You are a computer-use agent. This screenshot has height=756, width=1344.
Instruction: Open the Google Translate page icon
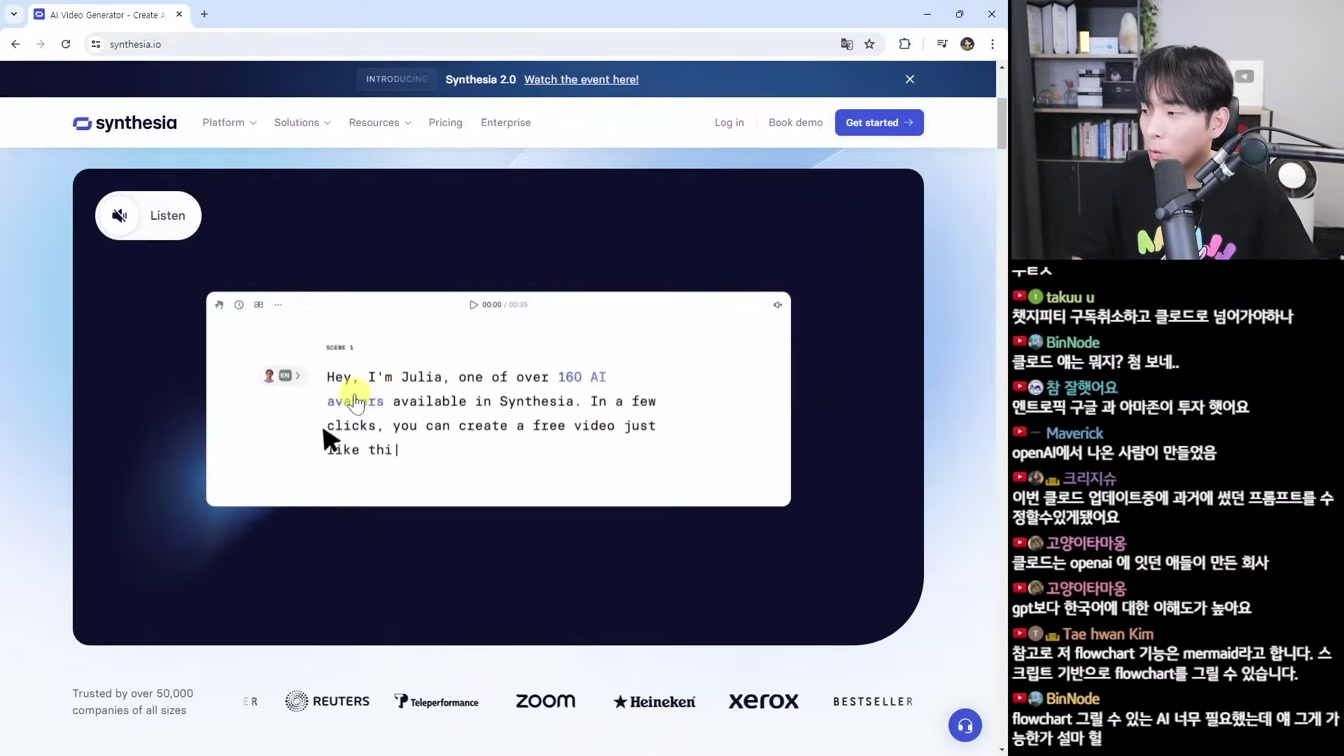pyautogui.click(x=847, y=44)
